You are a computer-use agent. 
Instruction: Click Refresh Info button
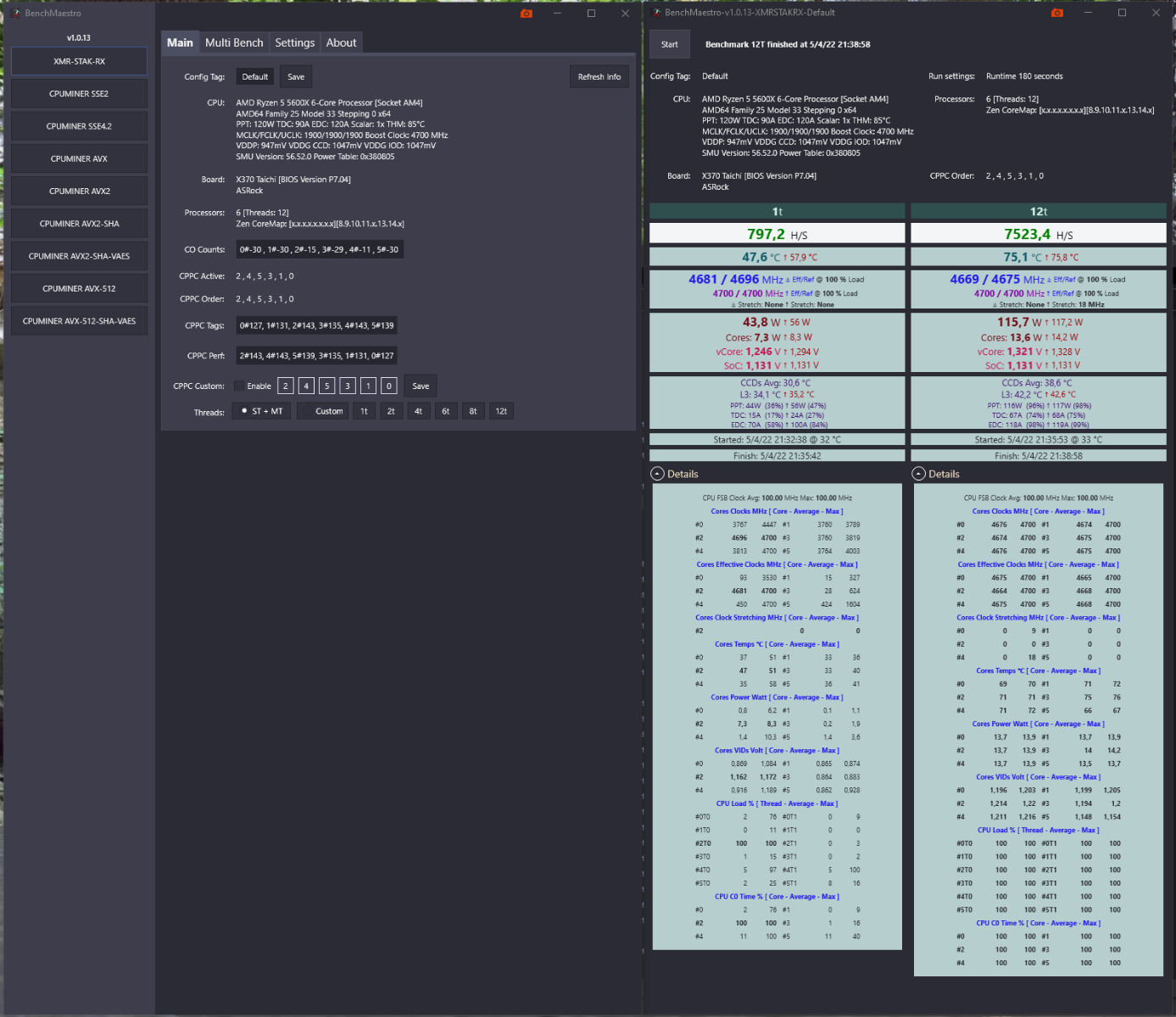click(x=599, y=76)
